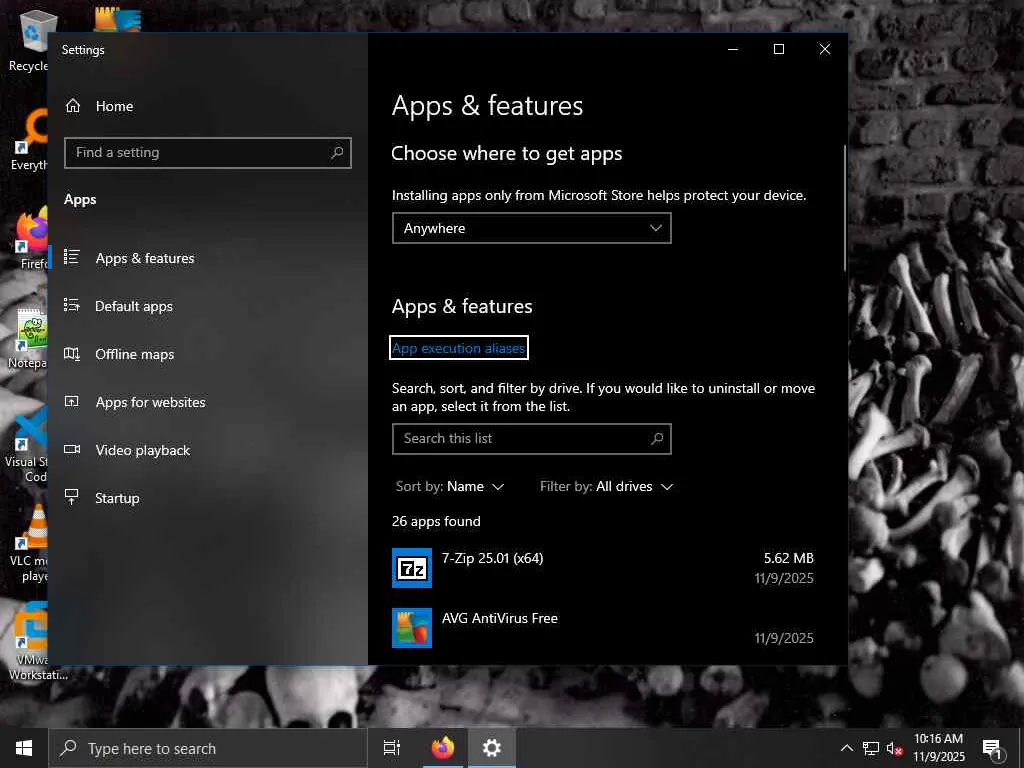Click the Apps for websites icon
Image resolution: width=1024 pixels, height=768 pixels.
pyautogui.click(x=72, y=402)
